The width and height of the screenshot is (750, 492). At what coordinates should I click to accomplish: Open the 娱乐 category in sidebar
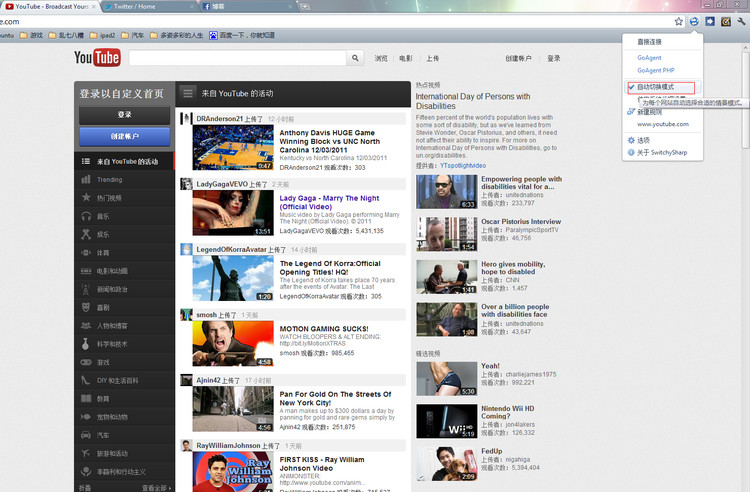coord(124,234)
